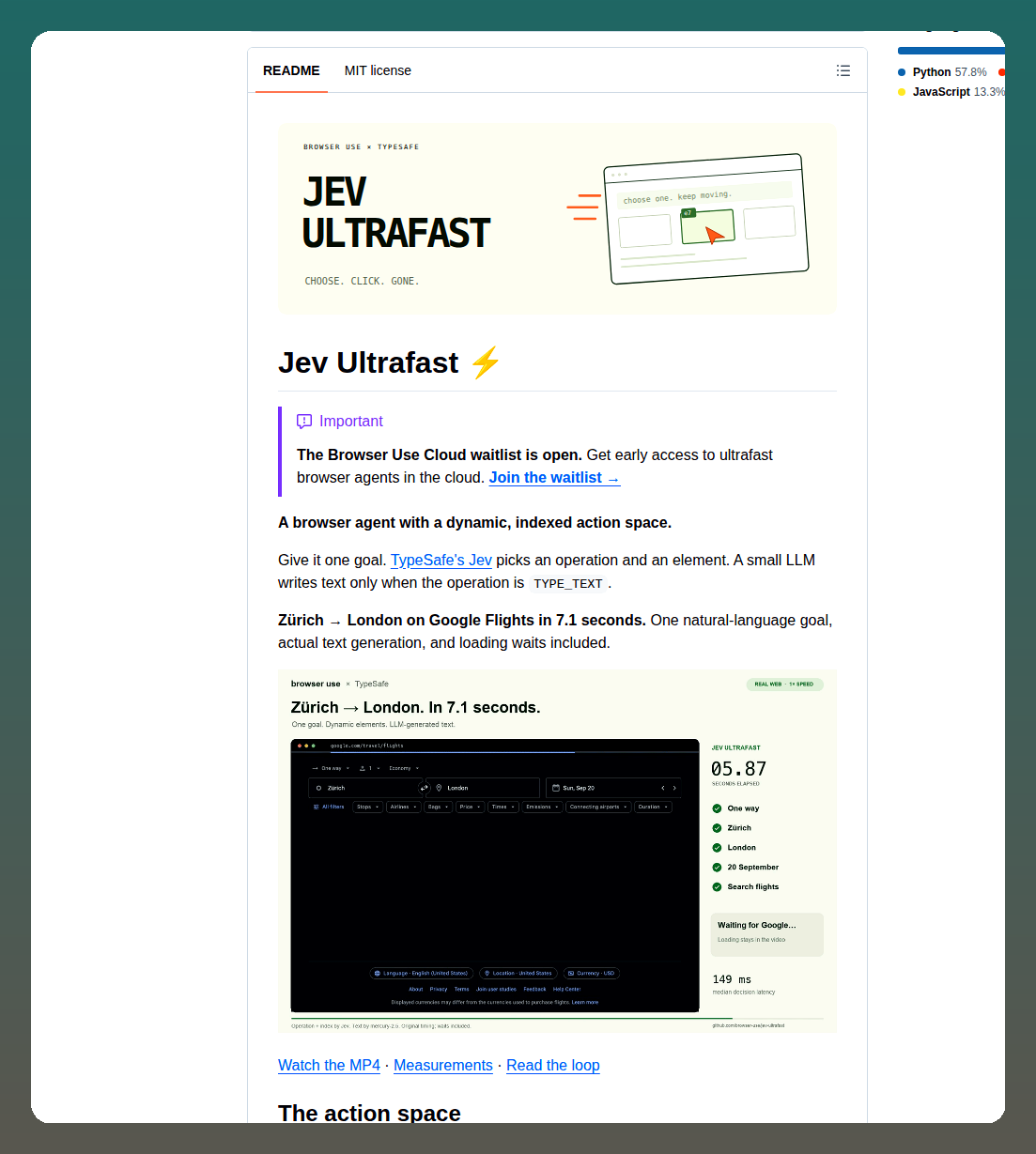Expand the Bags filter dropdown
Image resolution: width=1036 pixels, height=1154 pixels.
(x=439, y=807)
